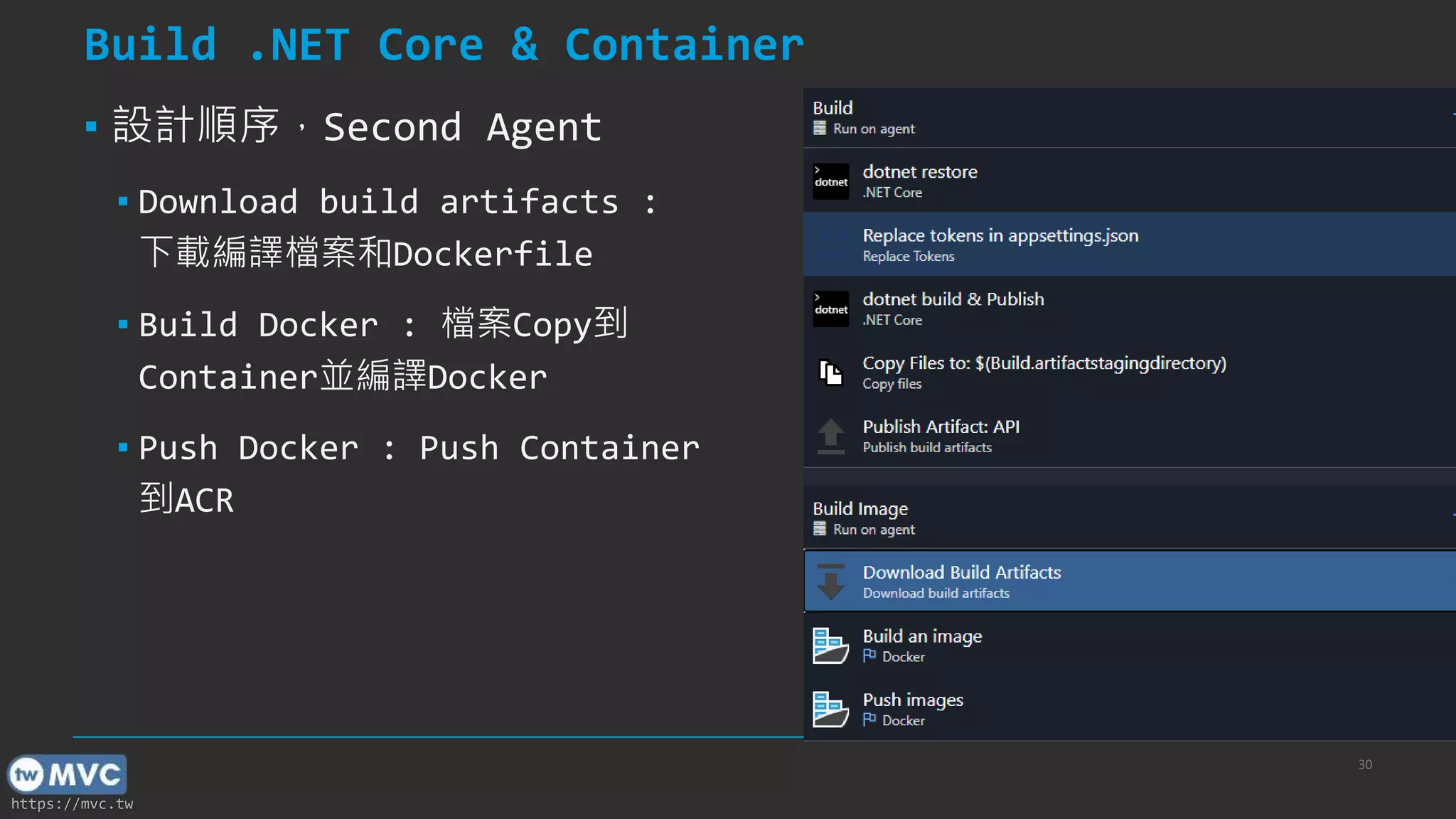Click the agent icon under Build Image job
Screen dimensions: 1456x819
click(820, 530)
